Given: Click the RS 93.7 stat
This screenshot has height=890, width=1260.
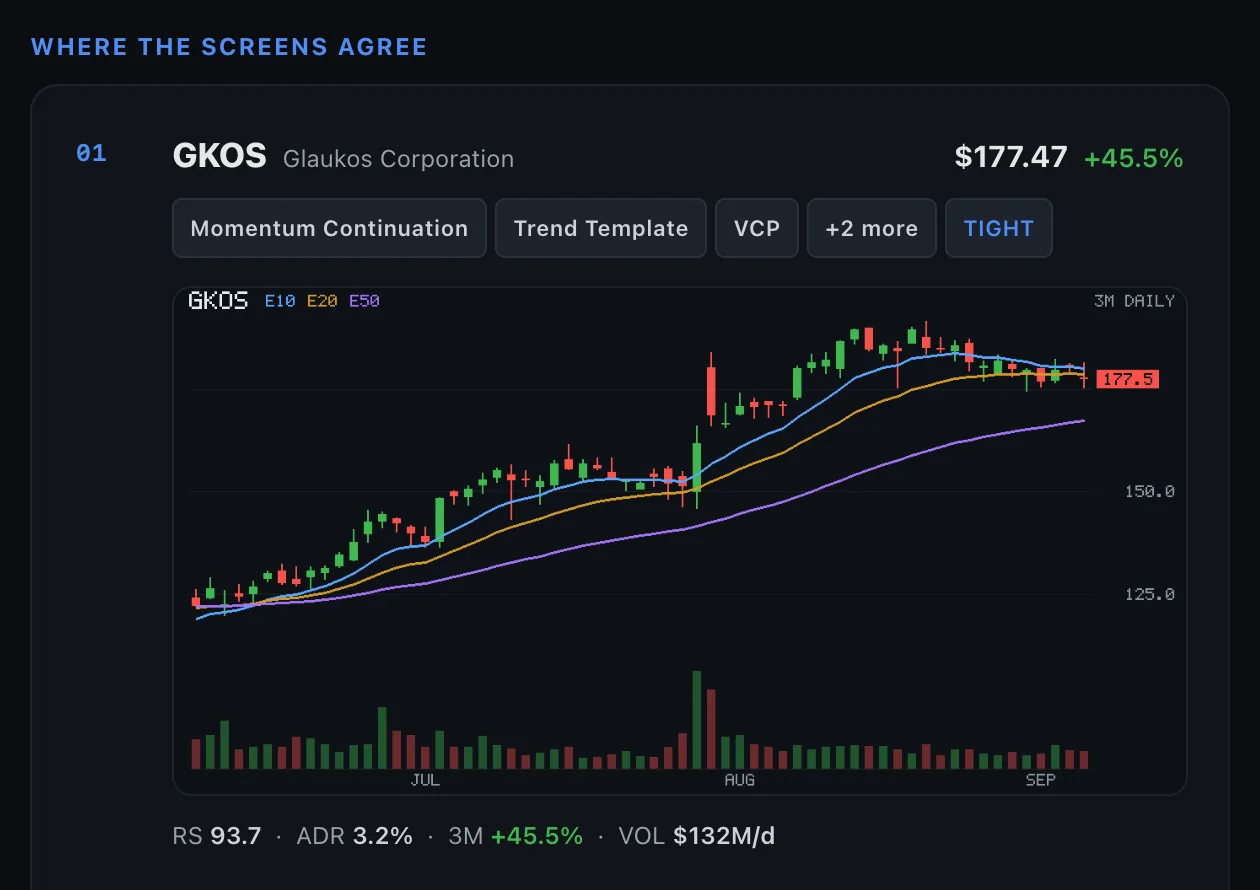Looking at the screenshot, I should (x=217, y=836).
